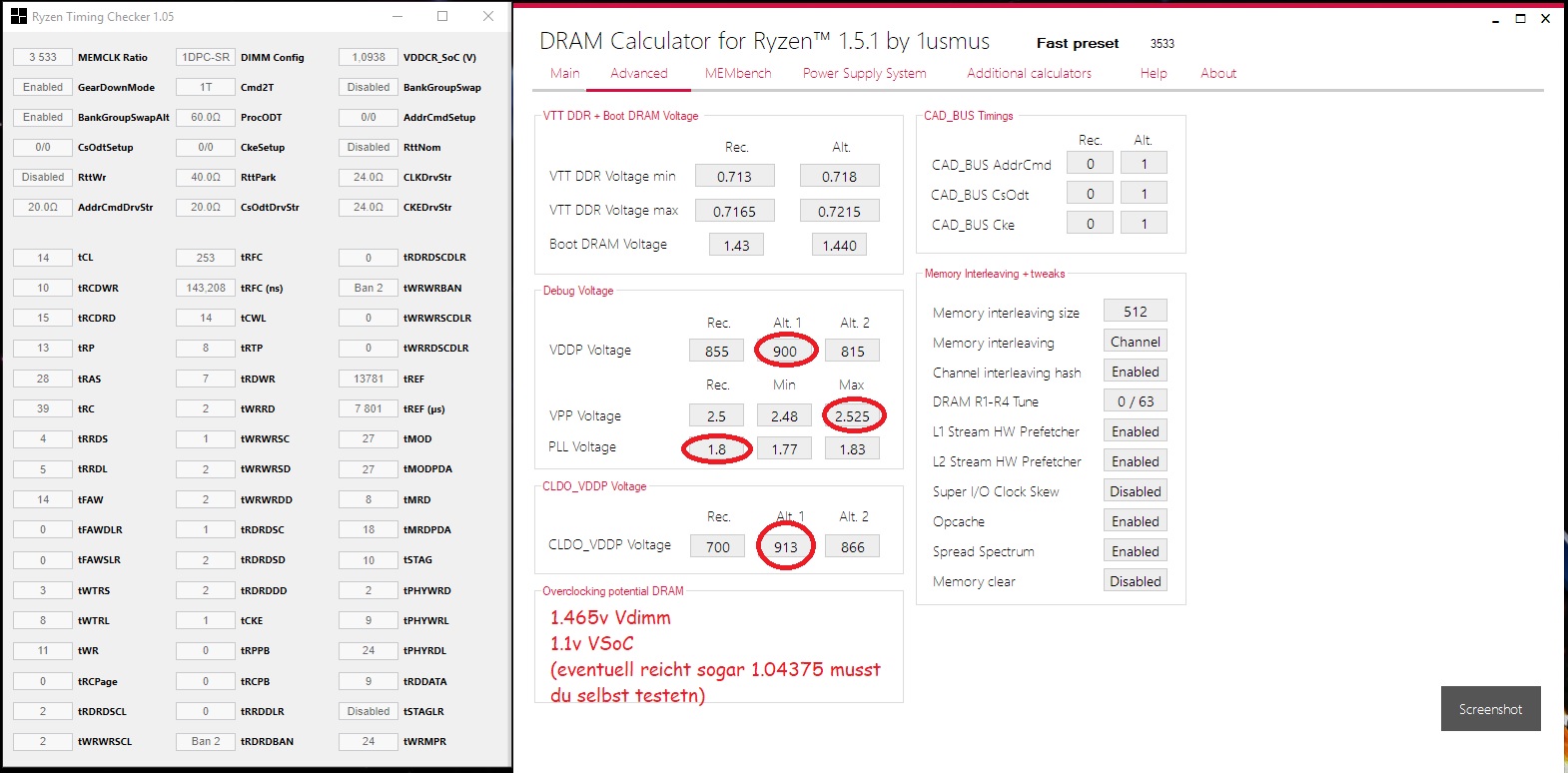
Task: Click Channel interleaving hash Enabled value
Action: click(1136, 372)
